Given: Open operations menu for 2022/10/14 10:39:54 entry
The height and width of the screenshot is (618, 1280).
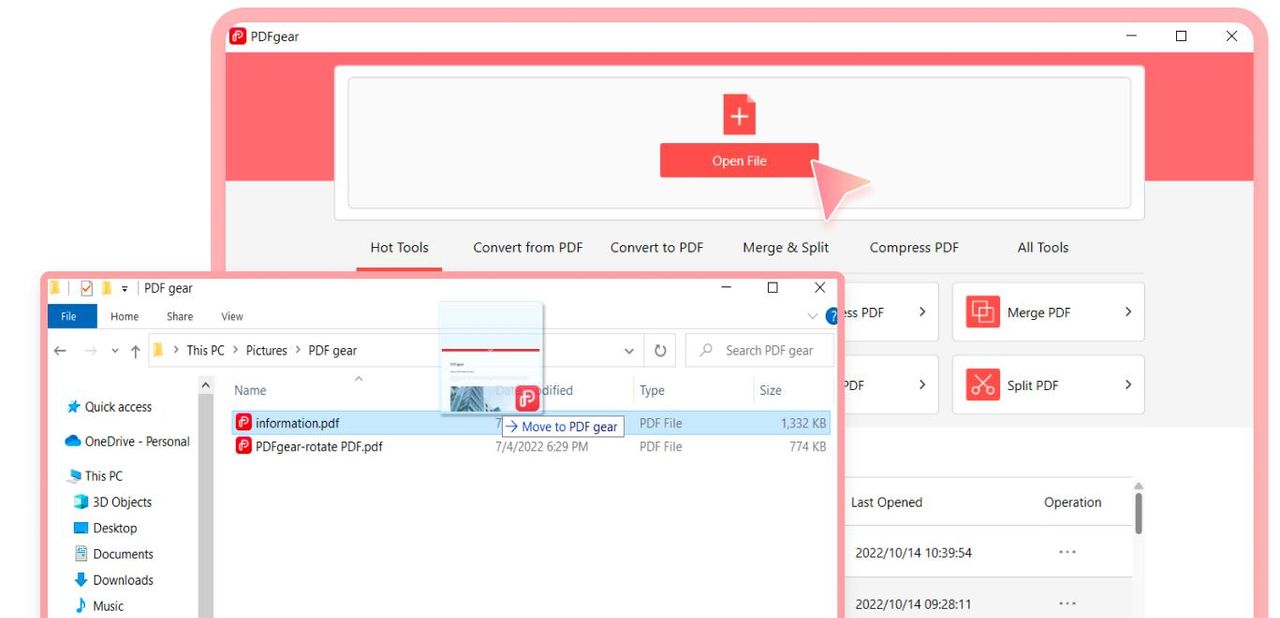Looking at the screenshot, I should point(1067,552).
